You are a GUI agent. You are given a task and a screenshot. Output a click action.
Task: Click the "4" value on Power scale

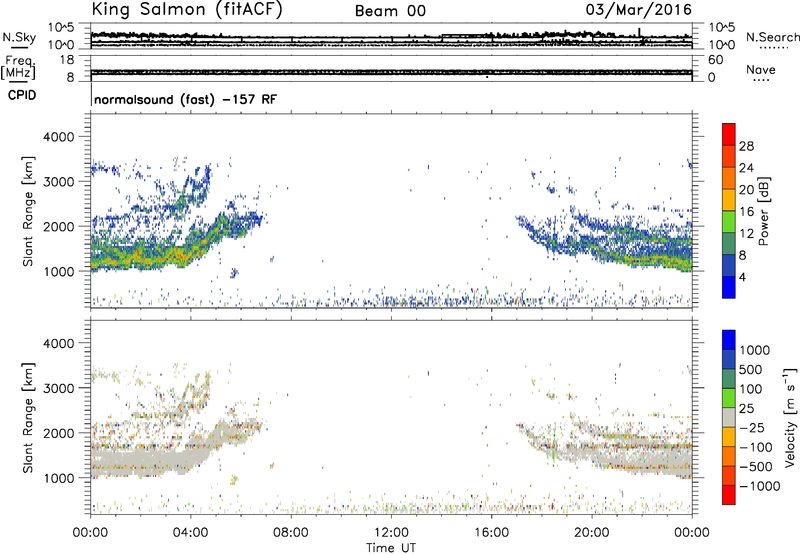742,277
